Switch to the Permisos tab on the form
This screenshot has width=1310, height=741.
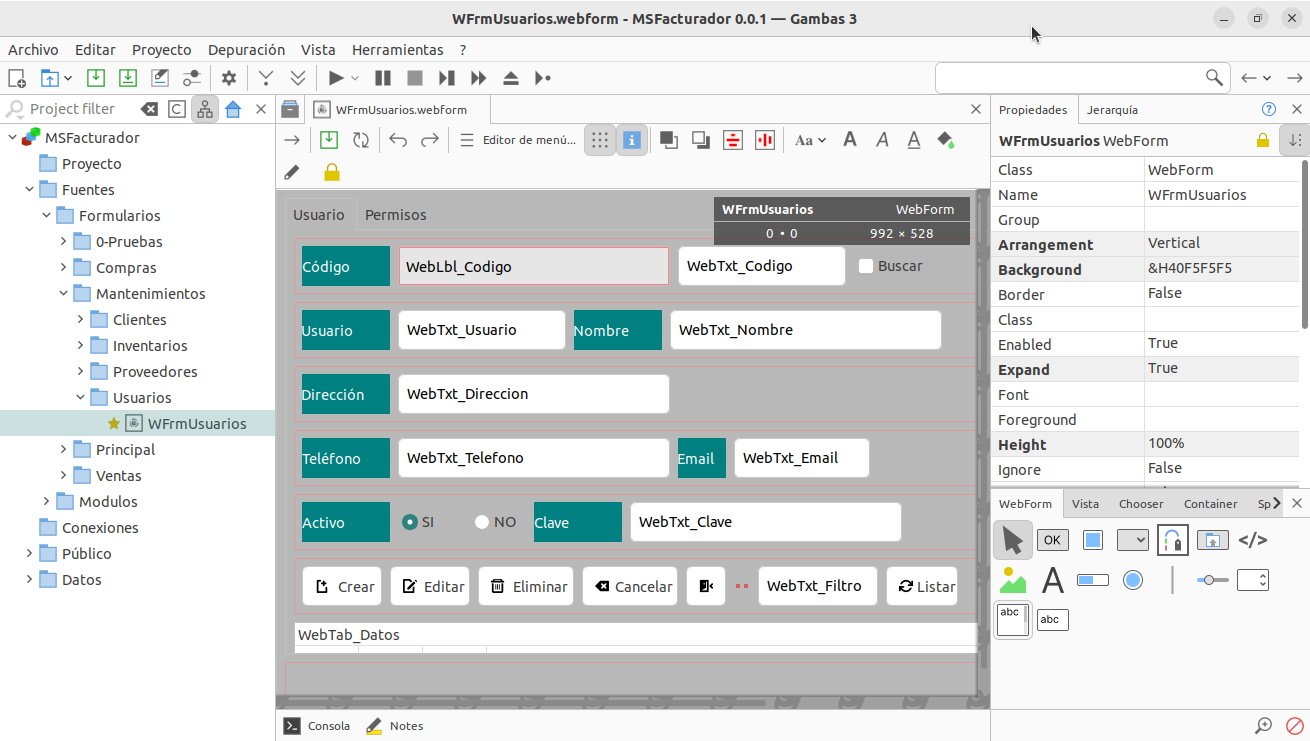[x=396, y=215]
